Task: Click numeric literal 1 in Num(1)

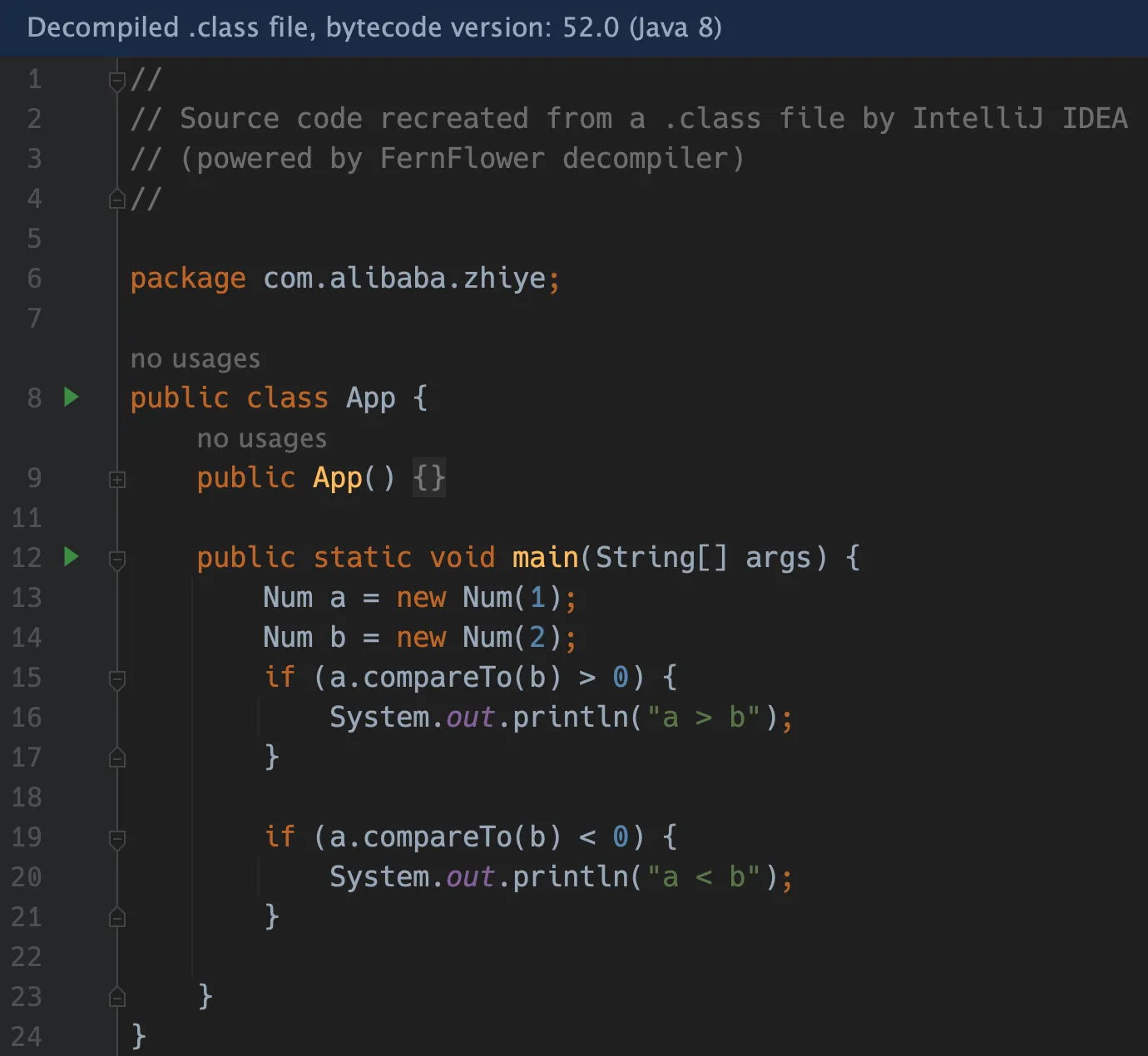Action: tap(537, 597)
